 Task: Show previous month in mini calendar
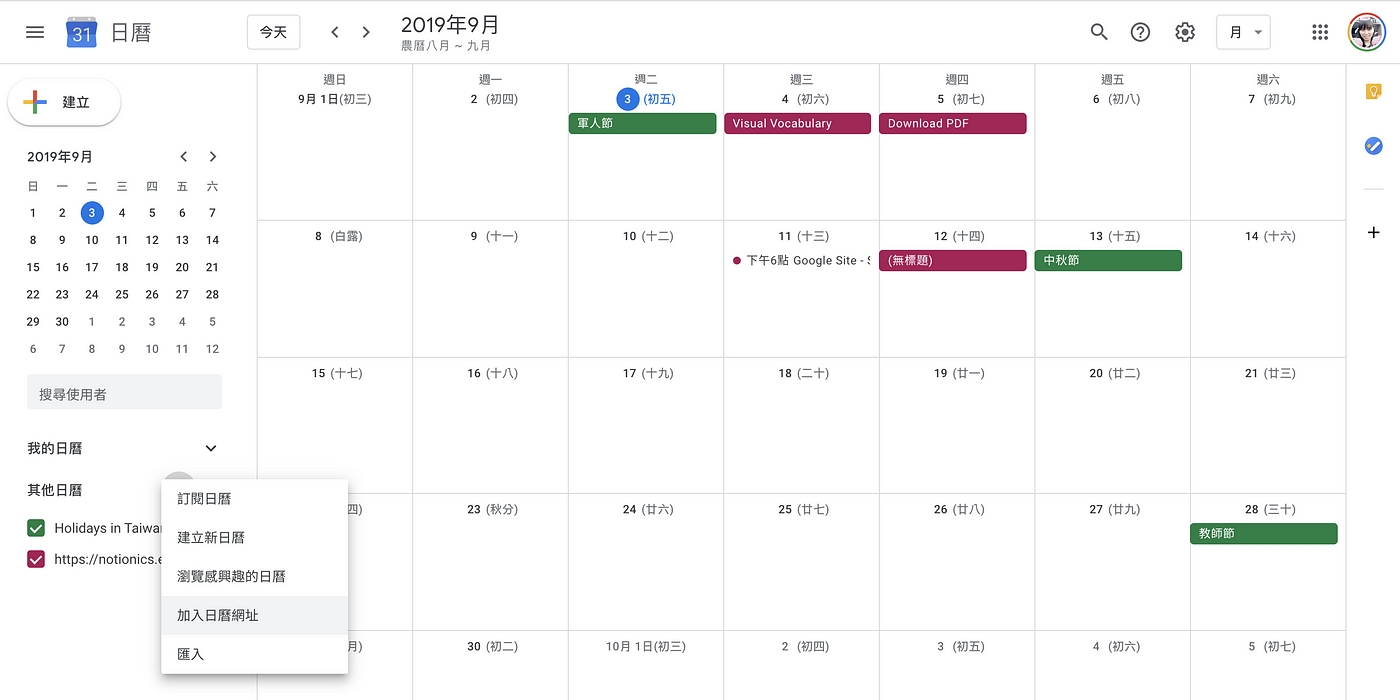pyautogui.click(x=183, y=156)
